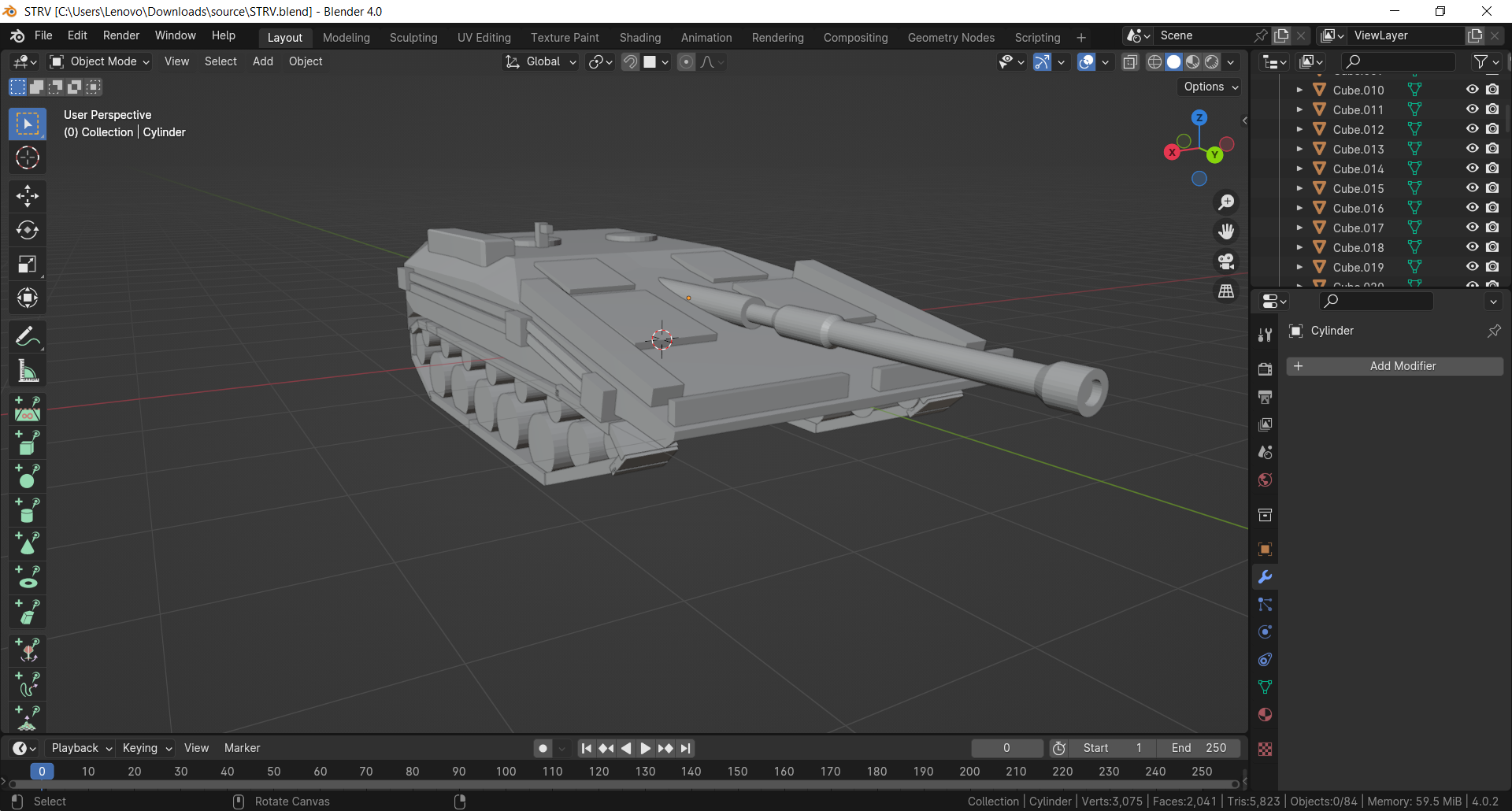This screenshot has height=811, width=1512.
Task: Select the Measure tool
Action: (28, 371)
